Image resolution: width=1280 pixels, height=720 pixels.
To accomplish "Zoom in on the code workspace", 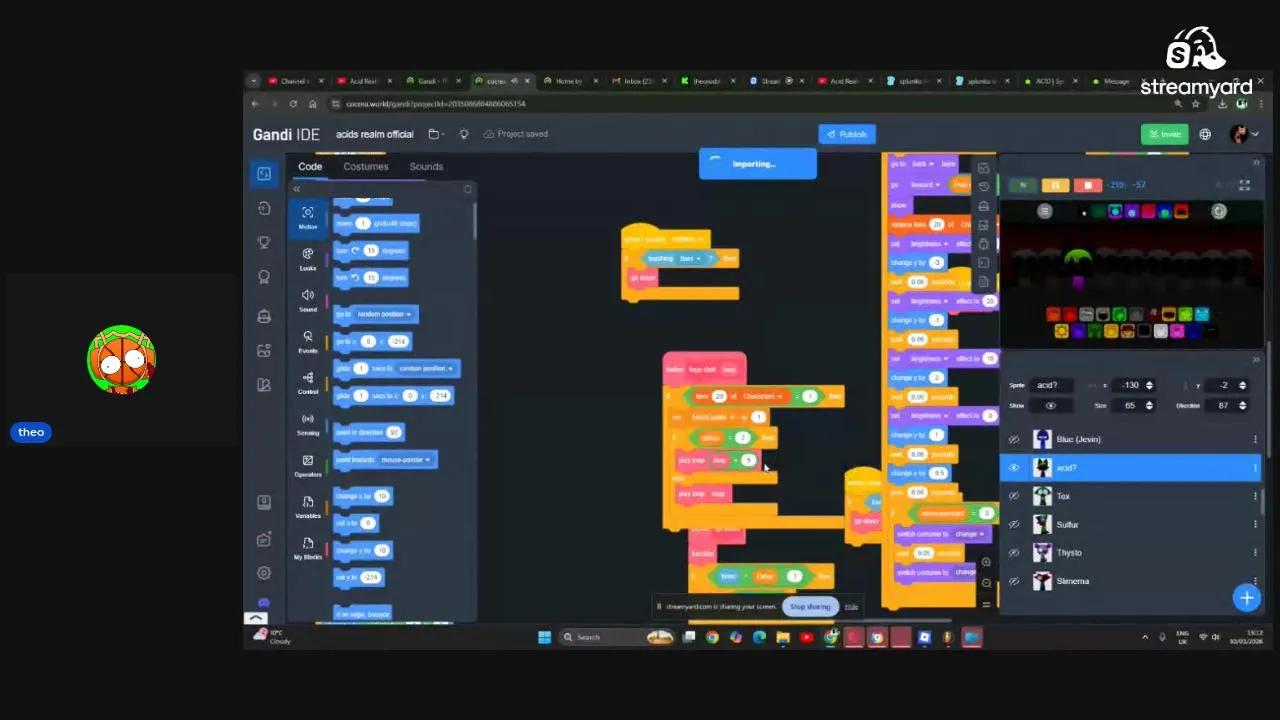I will tap(986, 562).
